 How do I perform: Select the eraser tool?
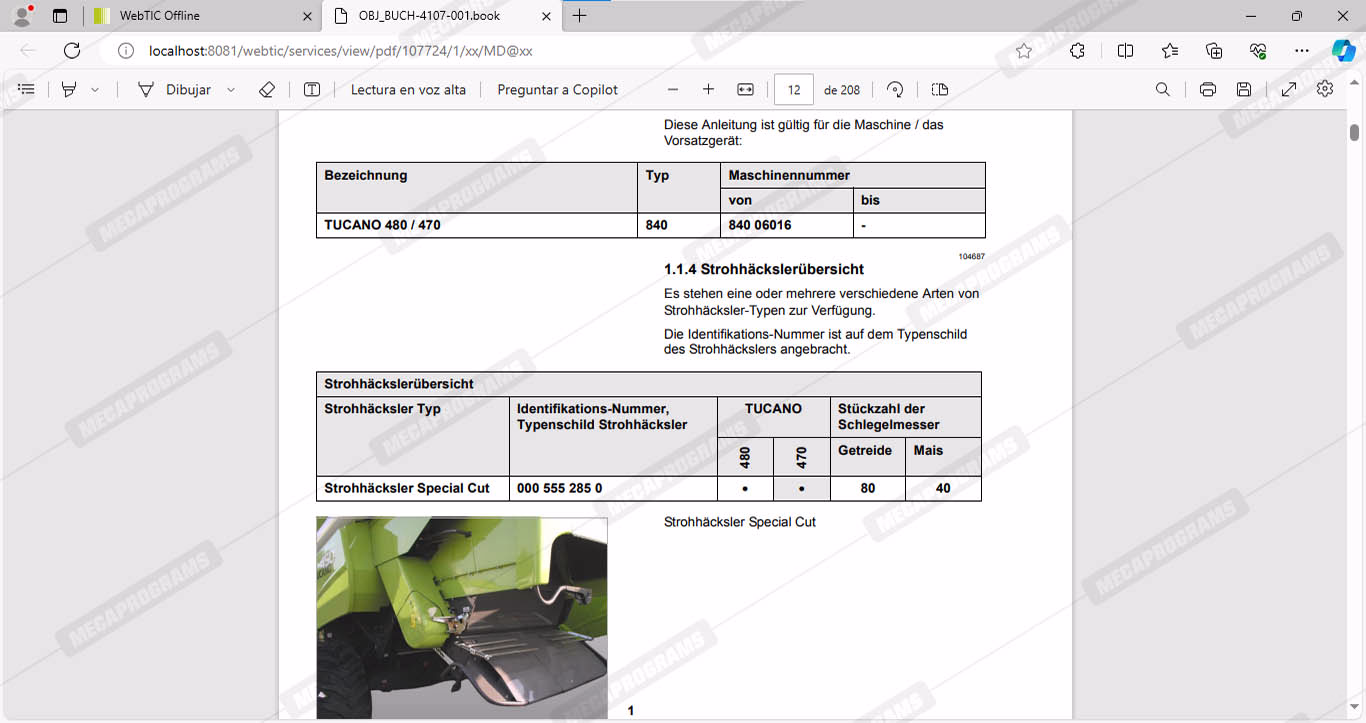point(266,89)
